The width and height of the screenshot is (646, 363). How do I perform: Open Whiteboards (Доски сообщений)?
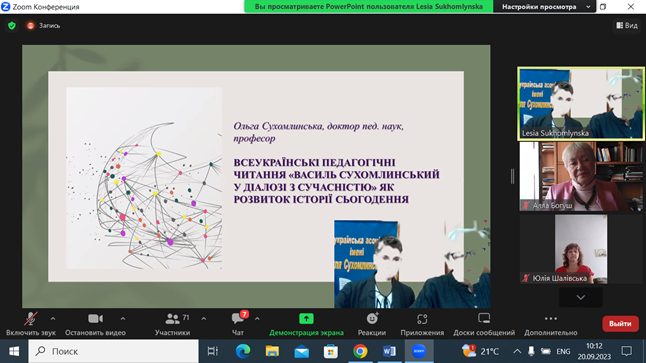point(484,324)
